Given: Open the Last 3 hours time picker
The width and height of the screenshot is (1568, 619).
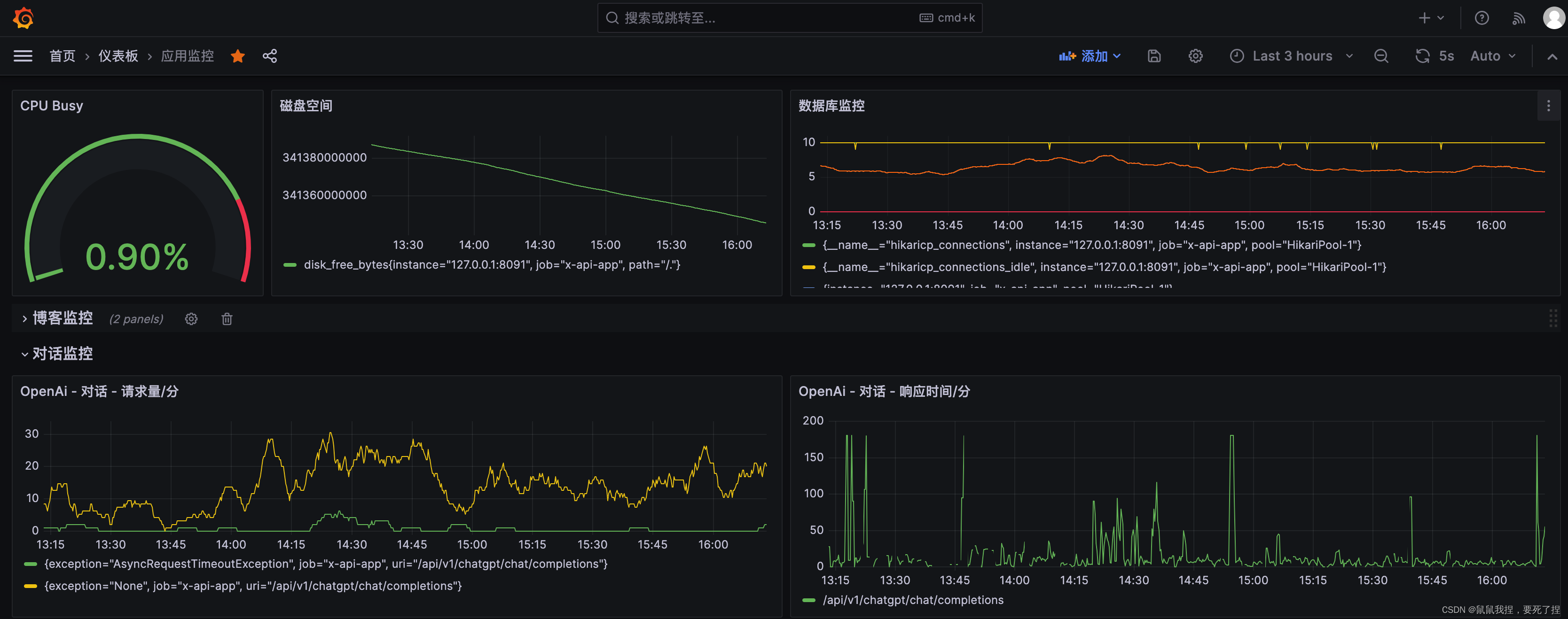Looking at the screenshot, I should tap(1292, 56).
